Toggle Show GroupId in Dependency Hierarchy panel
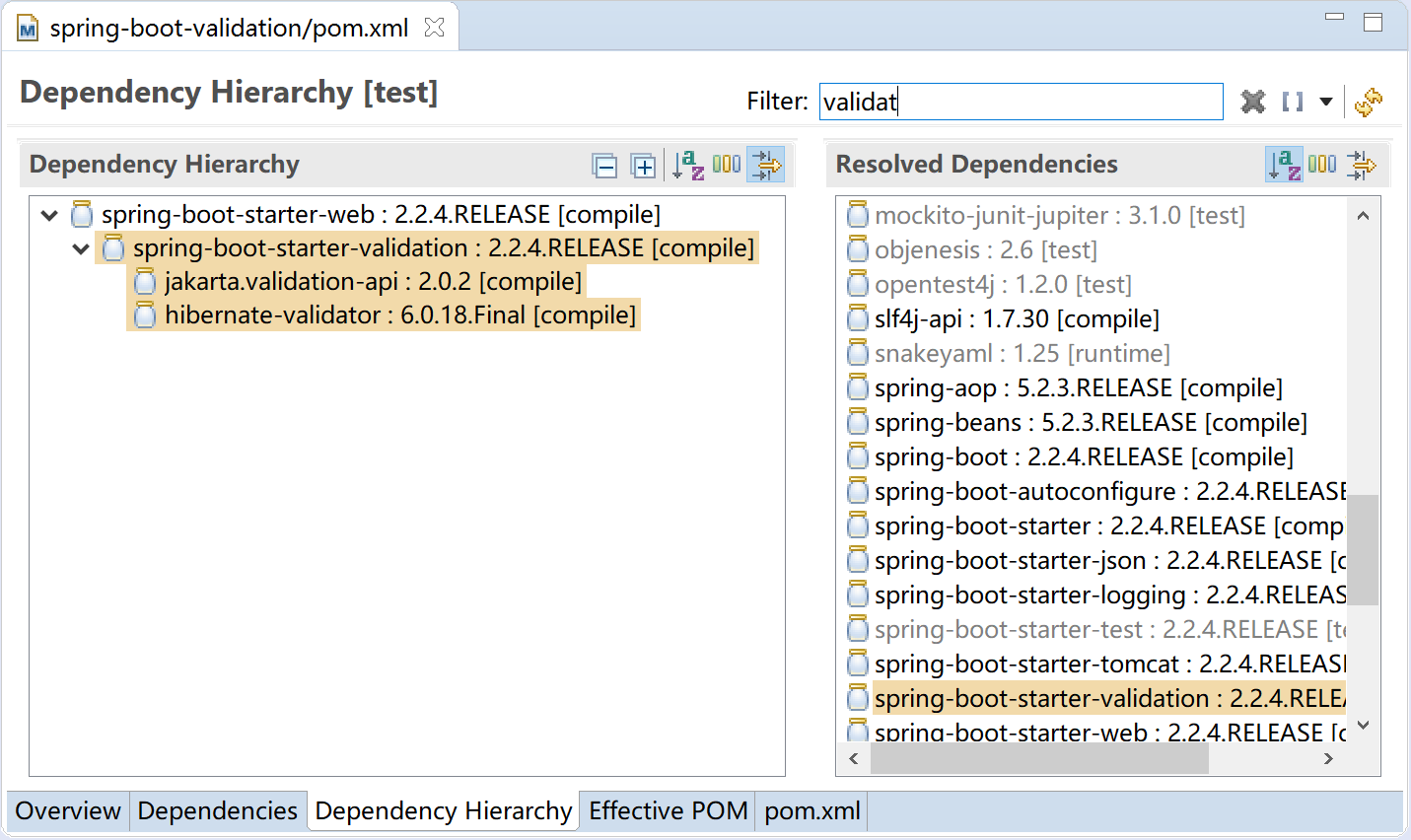 pyautogui.click(x=727, y=165)
